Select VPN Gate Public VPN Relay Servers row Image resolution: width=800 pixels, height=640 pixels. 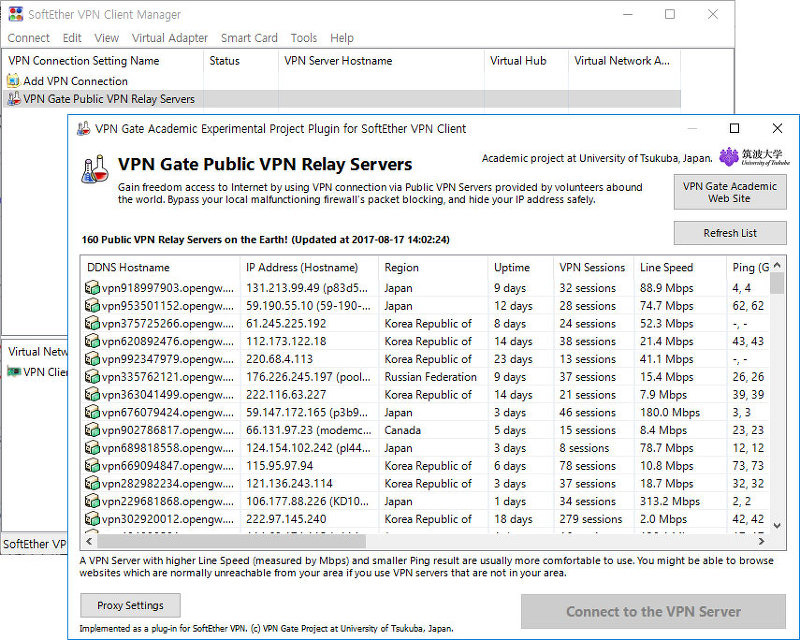coord(342,99)
